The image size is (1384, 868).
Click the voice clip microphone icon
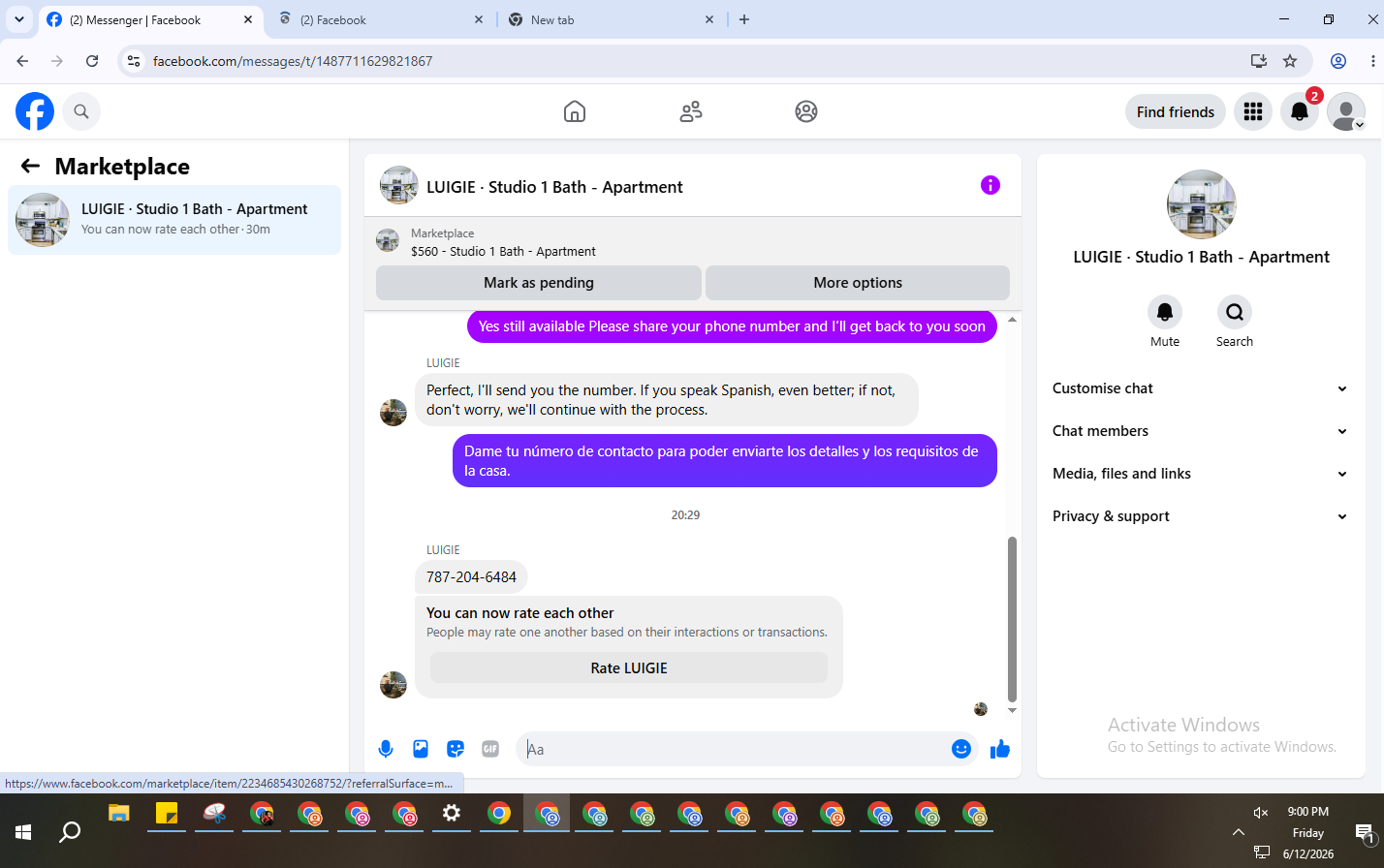click(x=386, y=749)
